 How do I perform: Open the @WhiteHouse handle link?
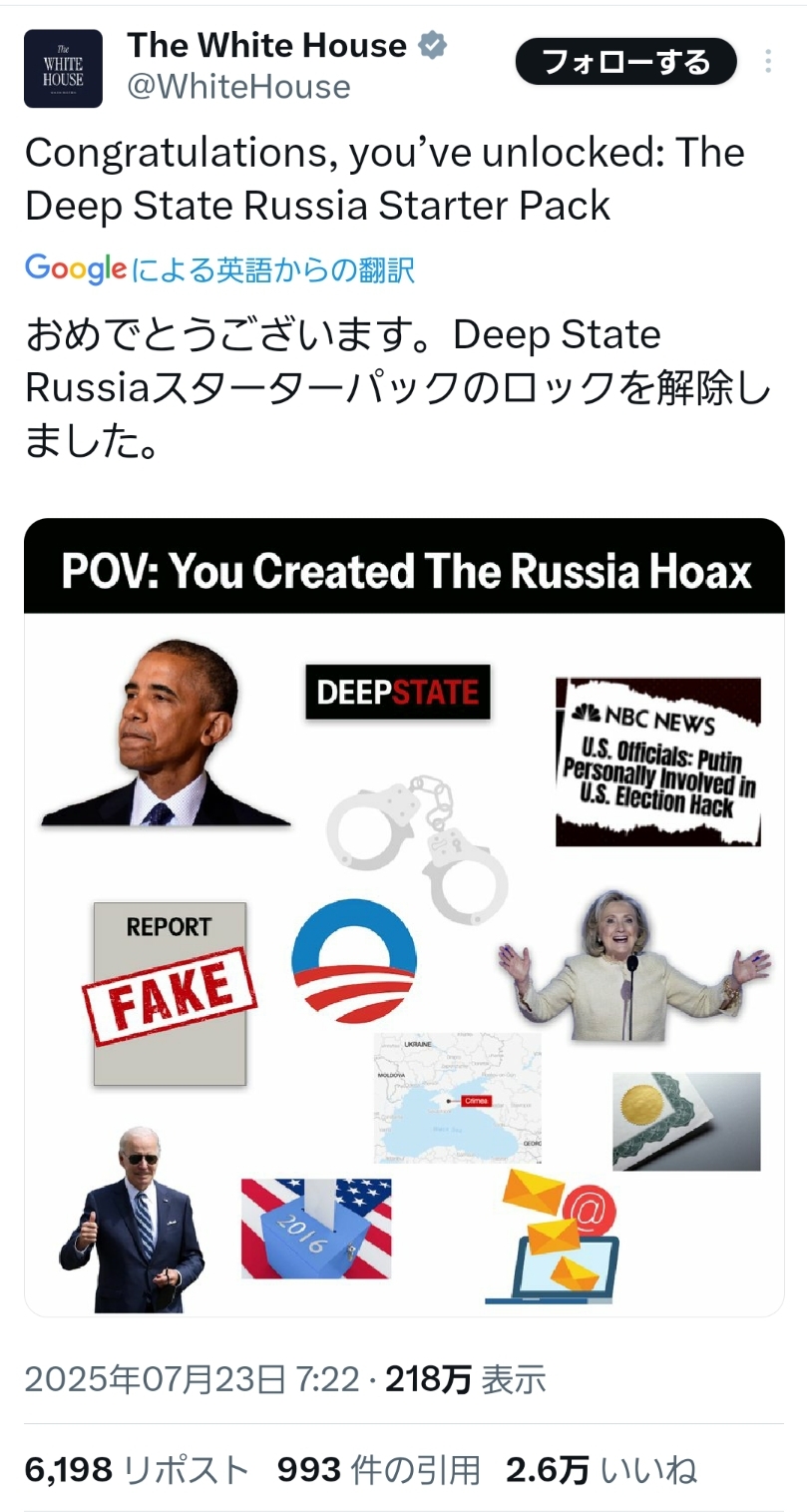point(238,87)
